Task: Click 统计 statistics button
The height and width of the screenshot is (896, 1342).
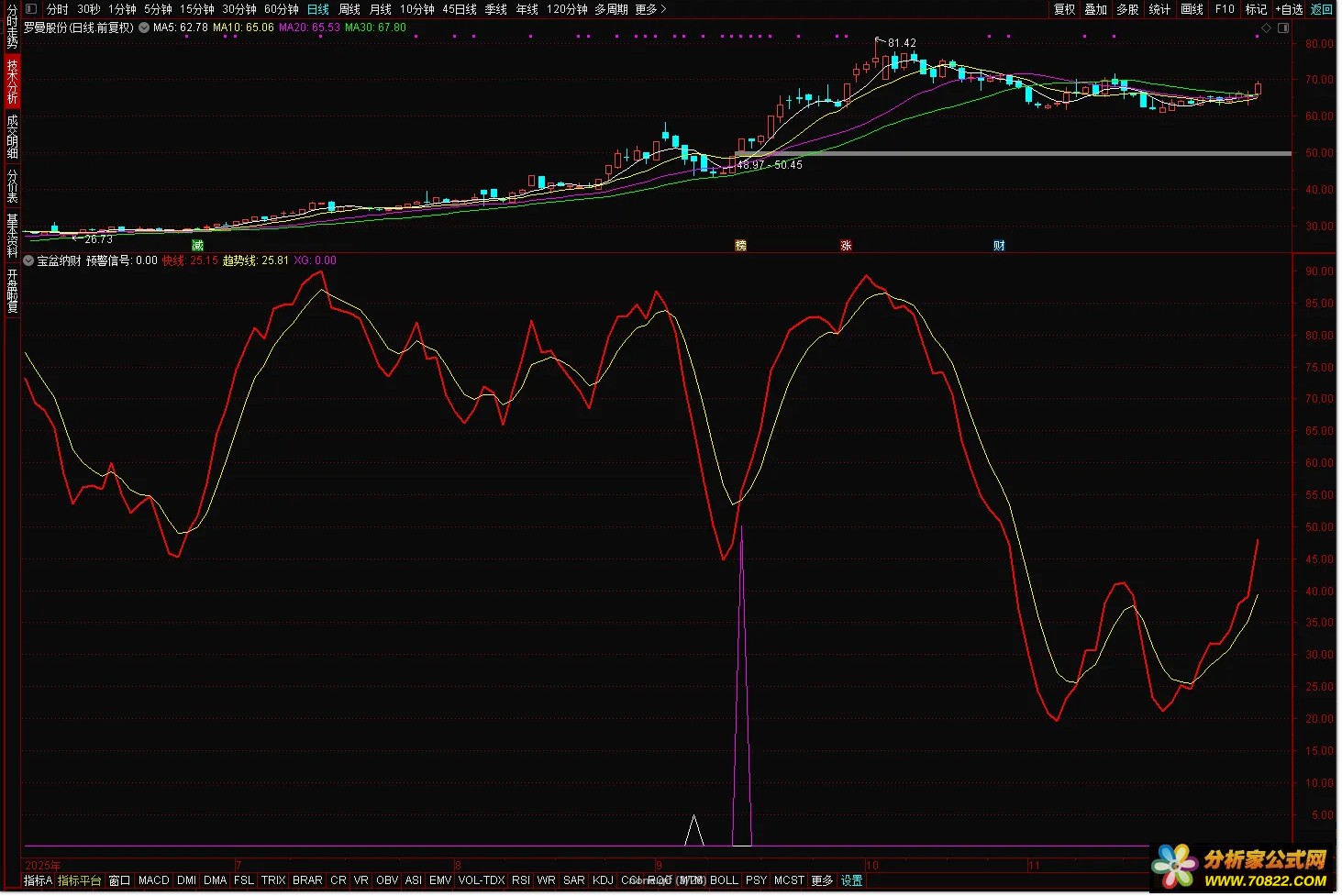Action: (x=1159, y=9)
